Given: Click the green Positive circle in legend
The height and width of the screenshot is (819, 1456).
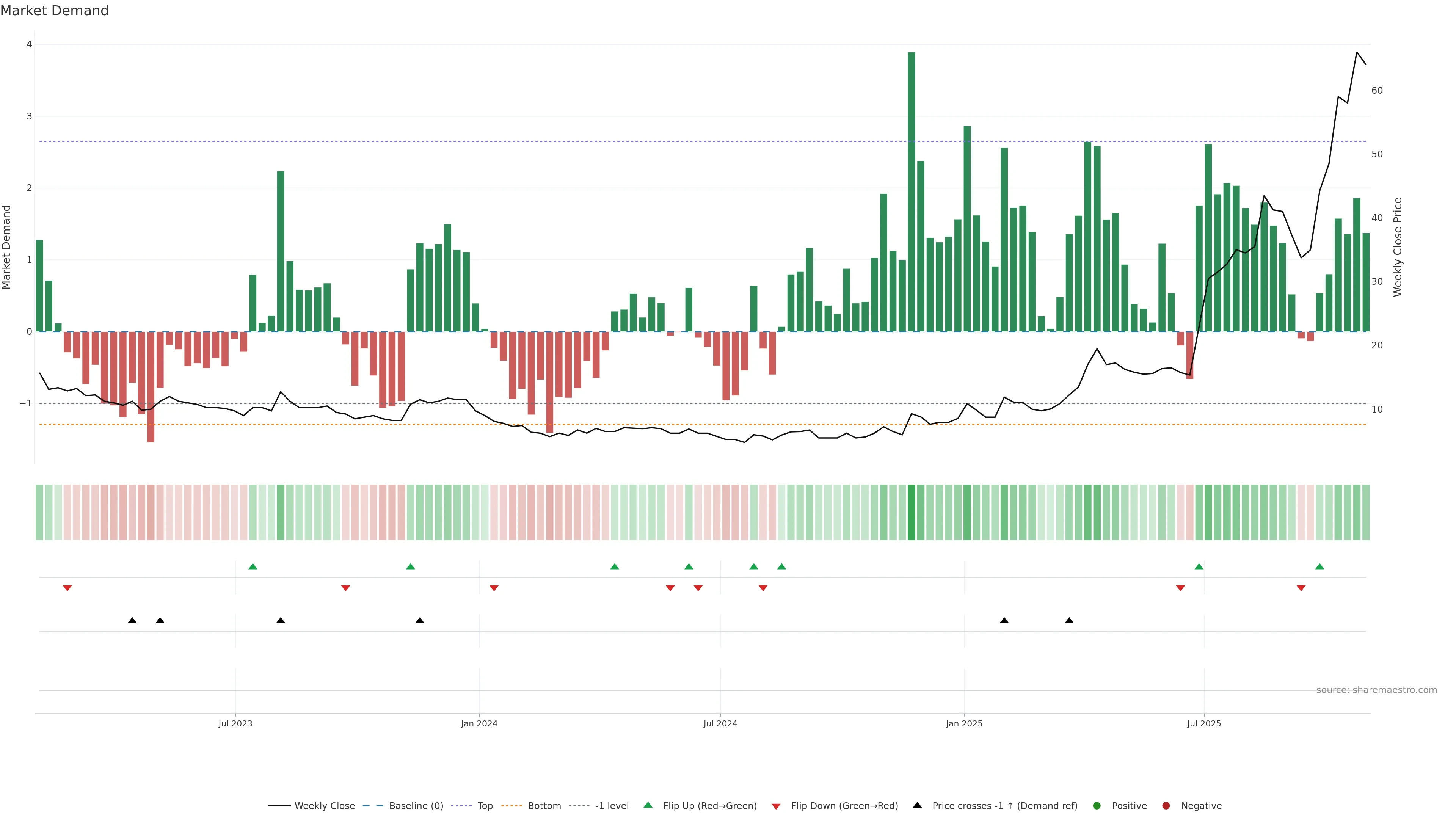Looking at the screenshot, I should [x=1097, y=806].
